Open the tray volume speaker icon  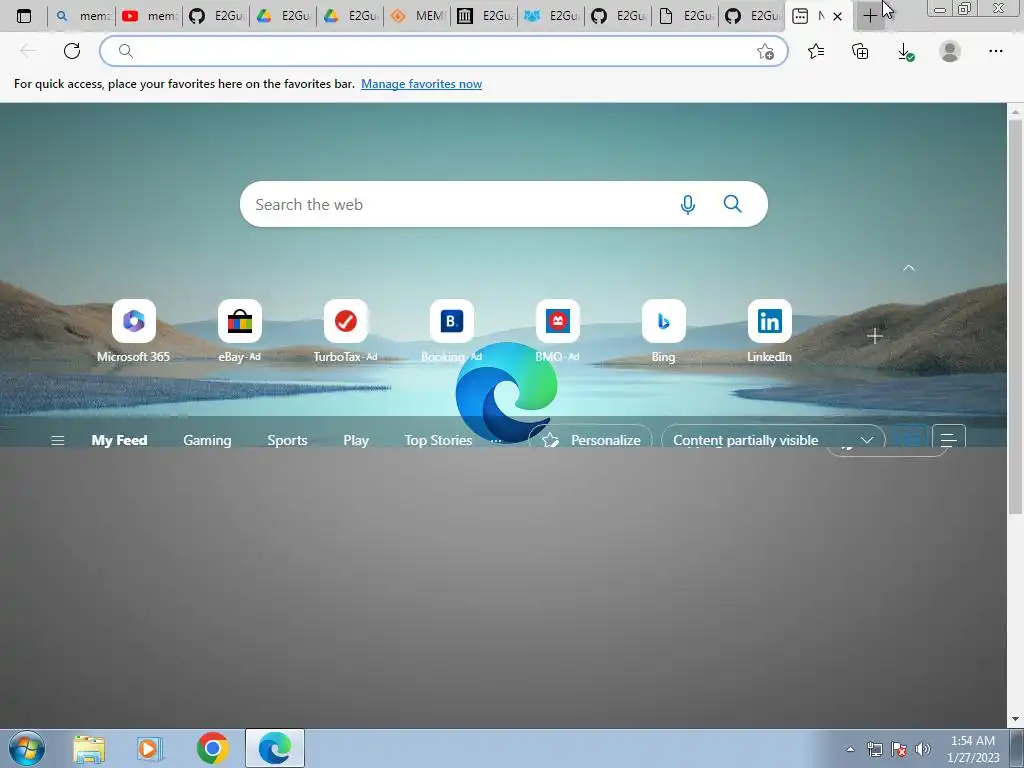(x=922, y=749)
